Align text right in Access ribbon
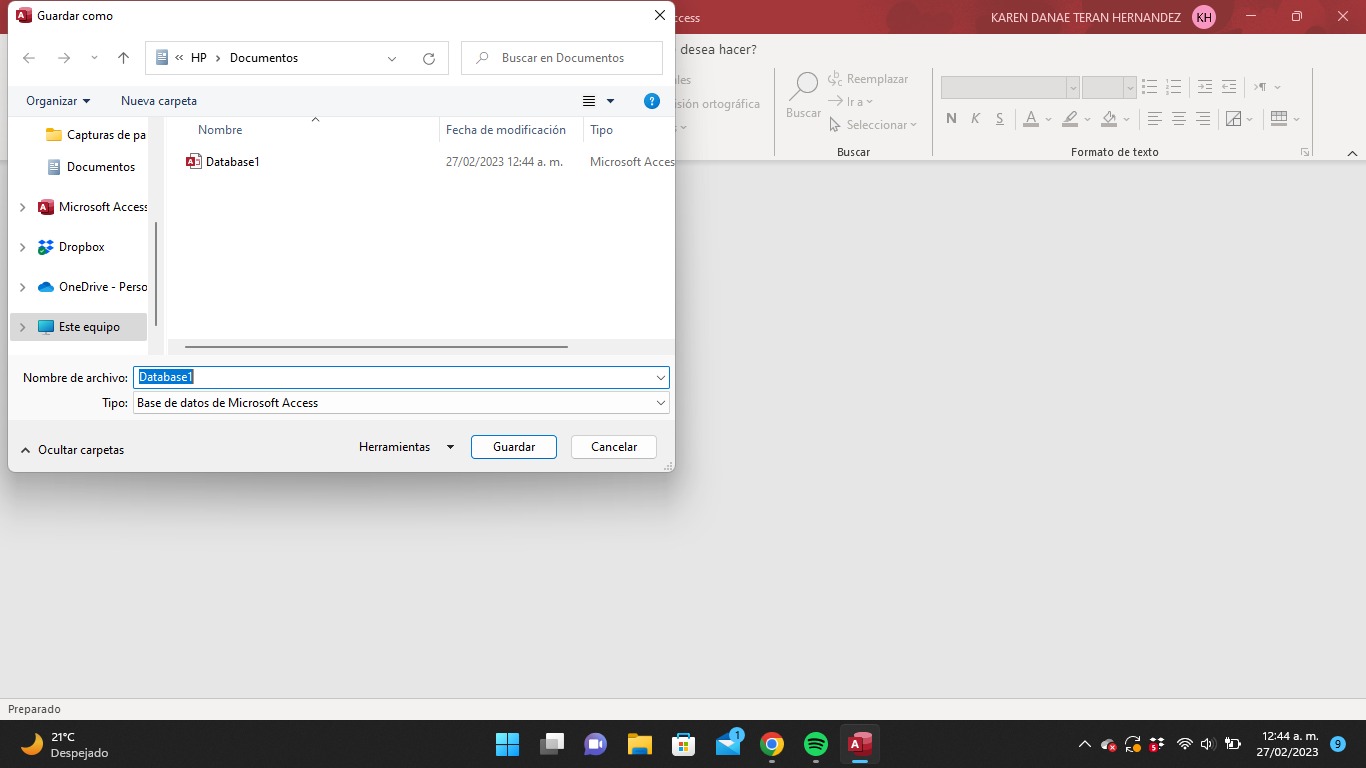The width and height of the screenshot is (1366, 768). 1203,118
